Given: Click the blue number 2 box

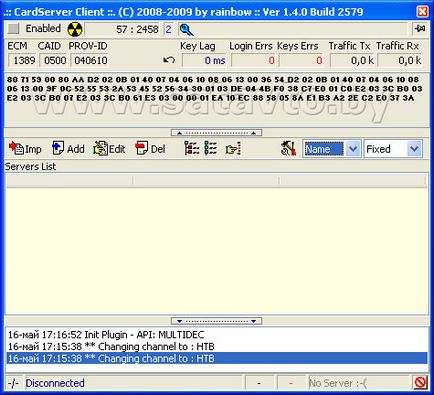Looking at the screenshot, I should (x=169, y=29).
